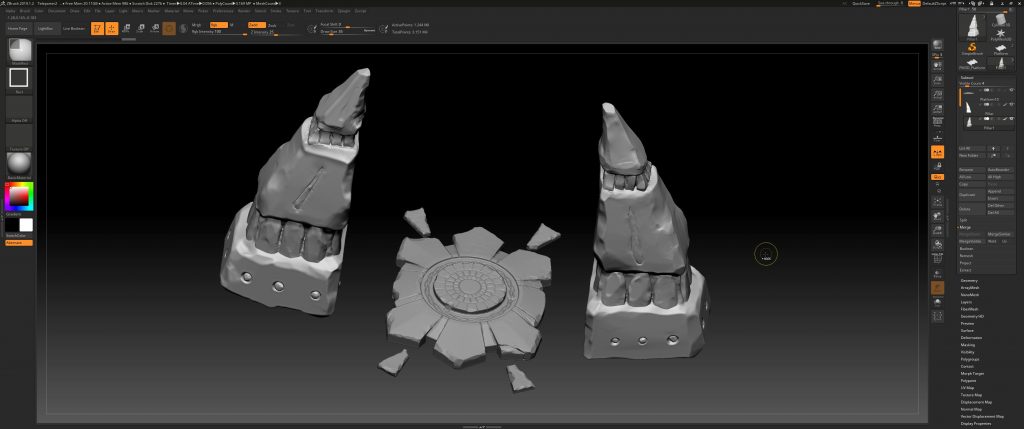Open the Brush menu
Viewport: 1024px width, 429px height.
coord(25,10)
